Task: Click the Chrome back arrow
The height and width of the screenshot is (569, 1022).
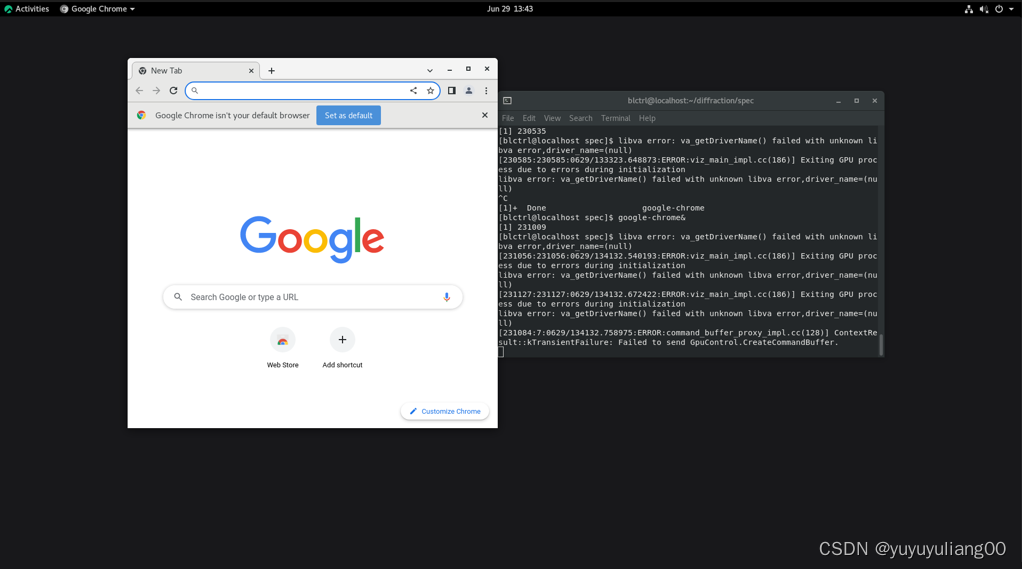Action: (x=139, y=91)
